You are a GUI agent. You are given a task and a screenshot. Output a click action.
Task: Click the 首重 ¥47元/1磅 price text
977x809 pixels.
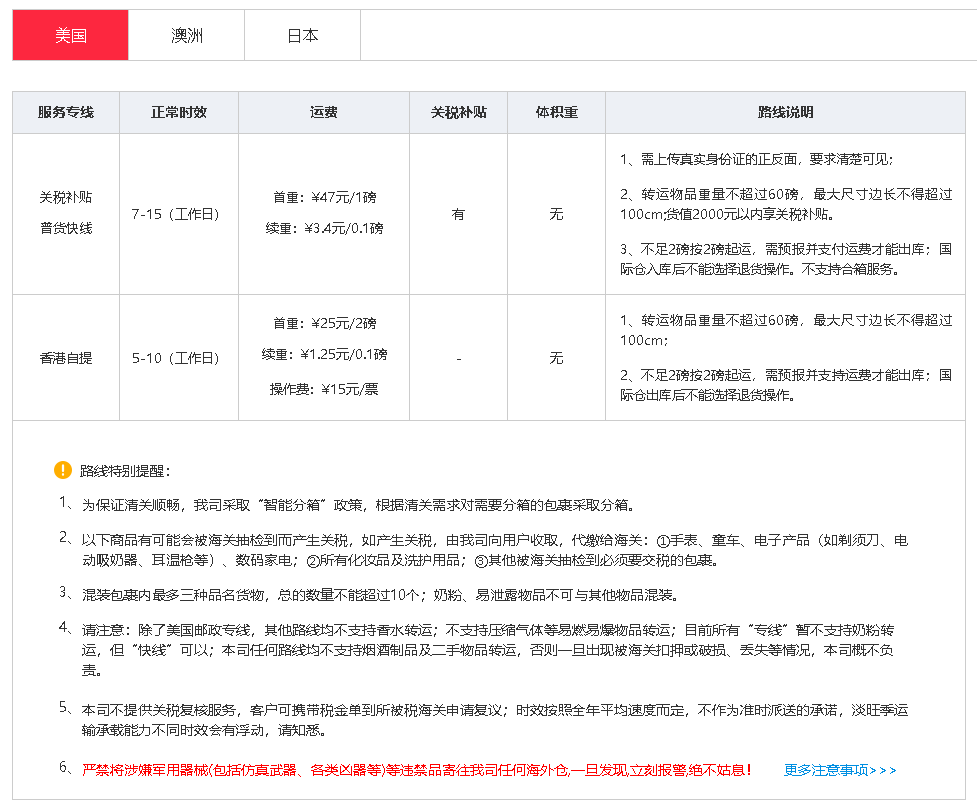pyautogui.click(x=325, y=198)
